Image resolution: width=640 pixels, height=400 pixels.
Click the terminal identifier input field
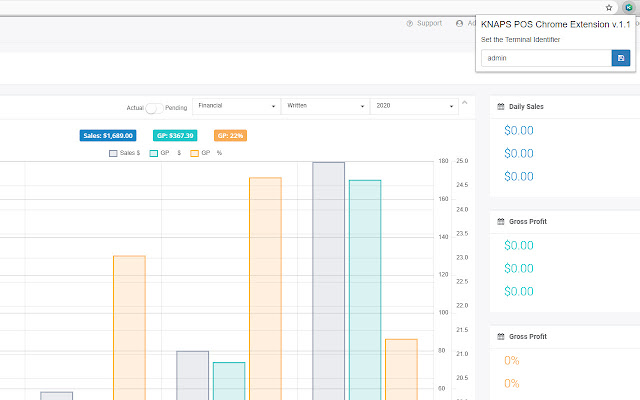click(546, 58)
